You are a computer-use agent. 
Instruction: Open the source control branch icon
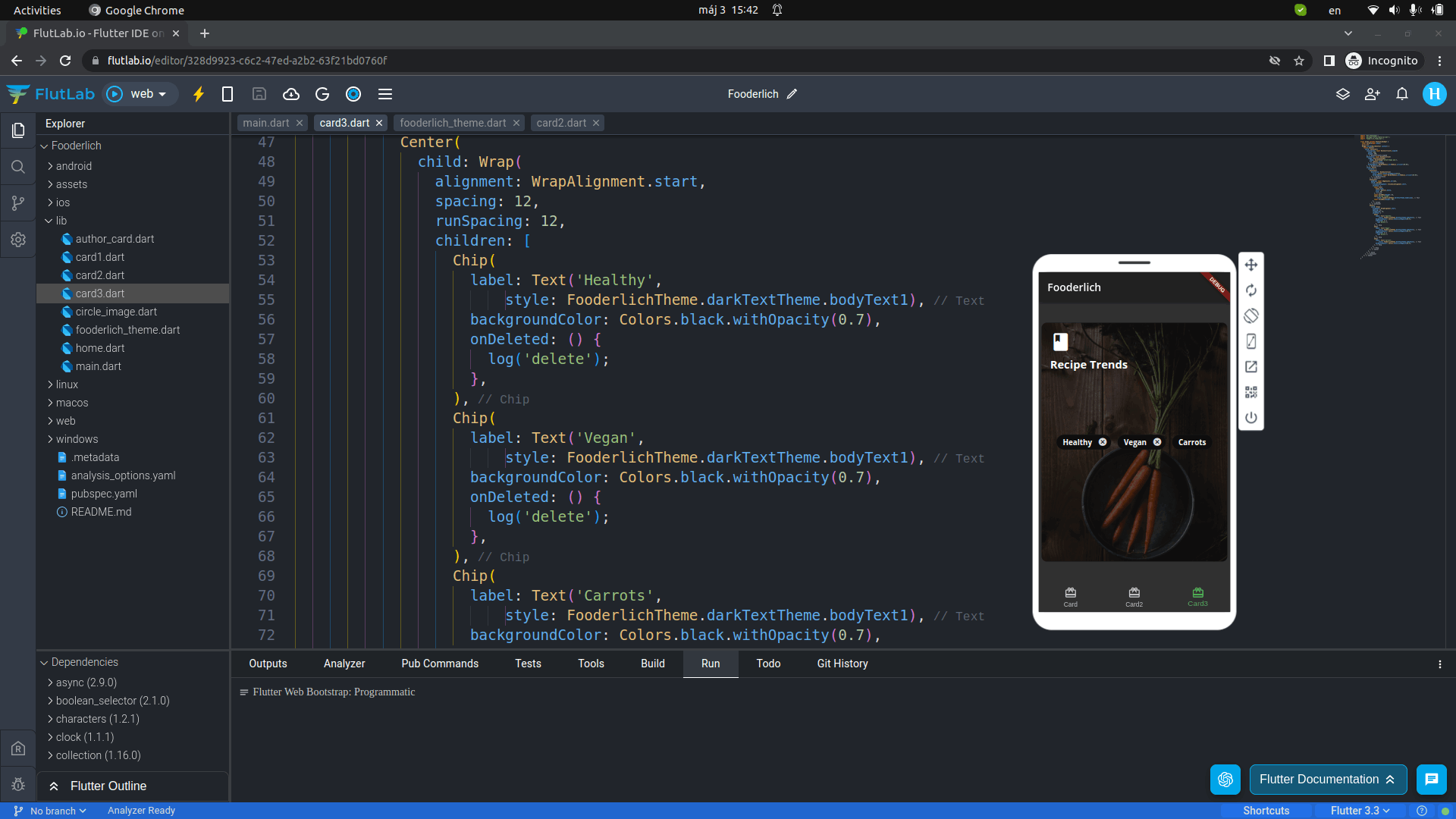pos(18,203)
